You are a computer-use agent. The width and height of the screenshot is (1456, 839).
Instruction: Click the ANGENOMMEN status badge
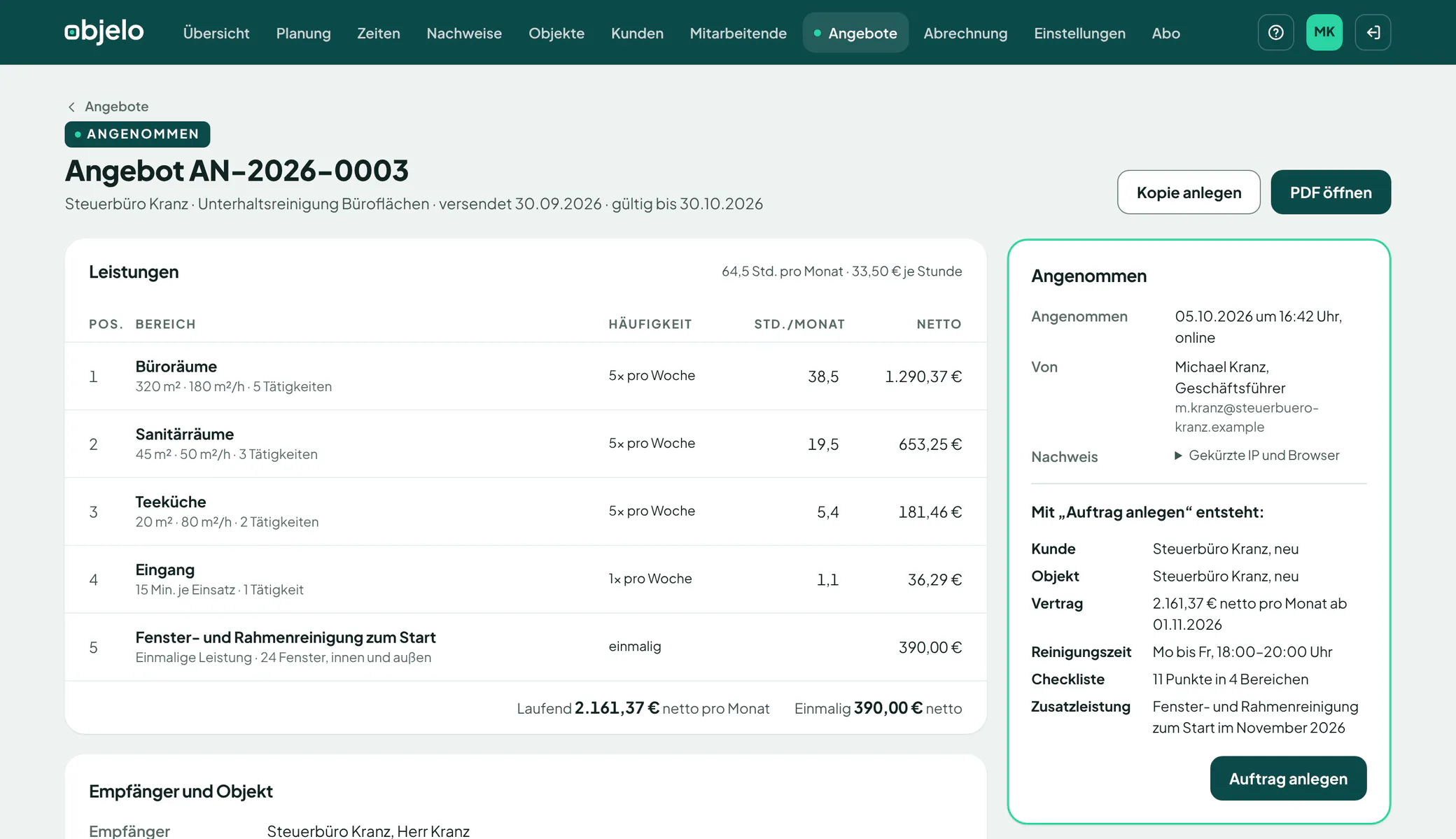click(x=137, y=134)
